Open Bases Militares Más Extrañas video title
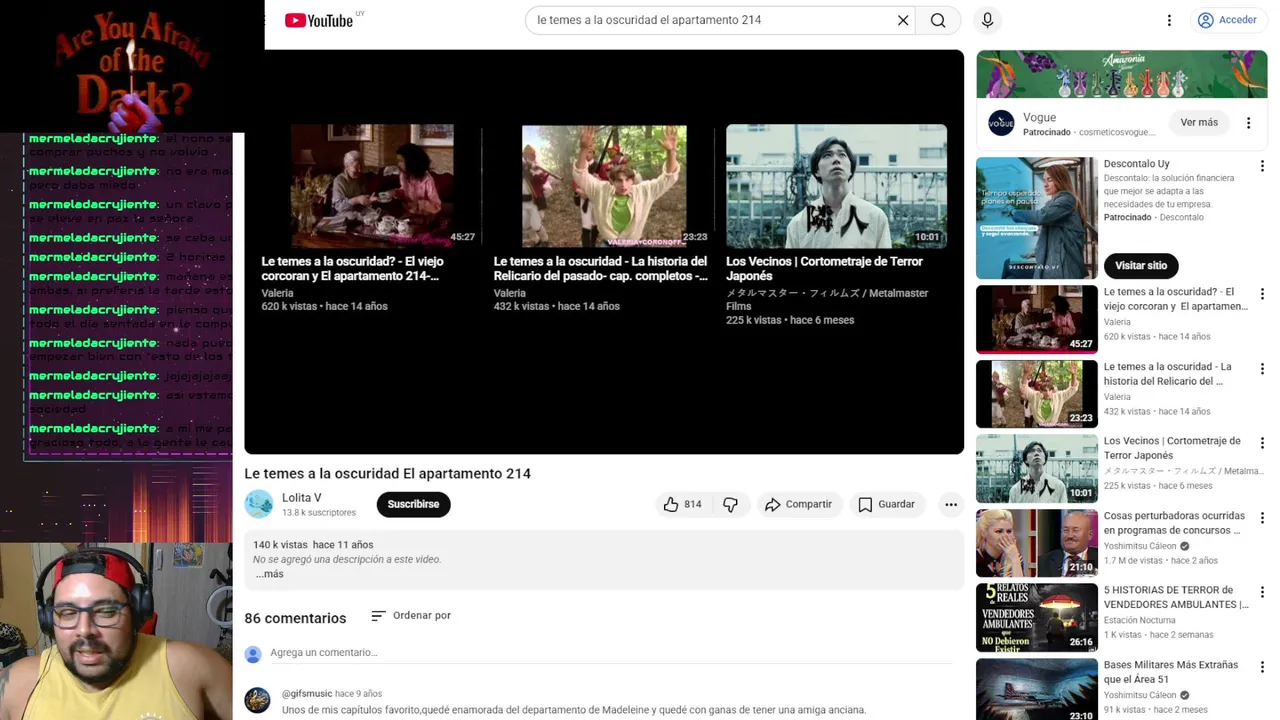 click(1171, 672)
